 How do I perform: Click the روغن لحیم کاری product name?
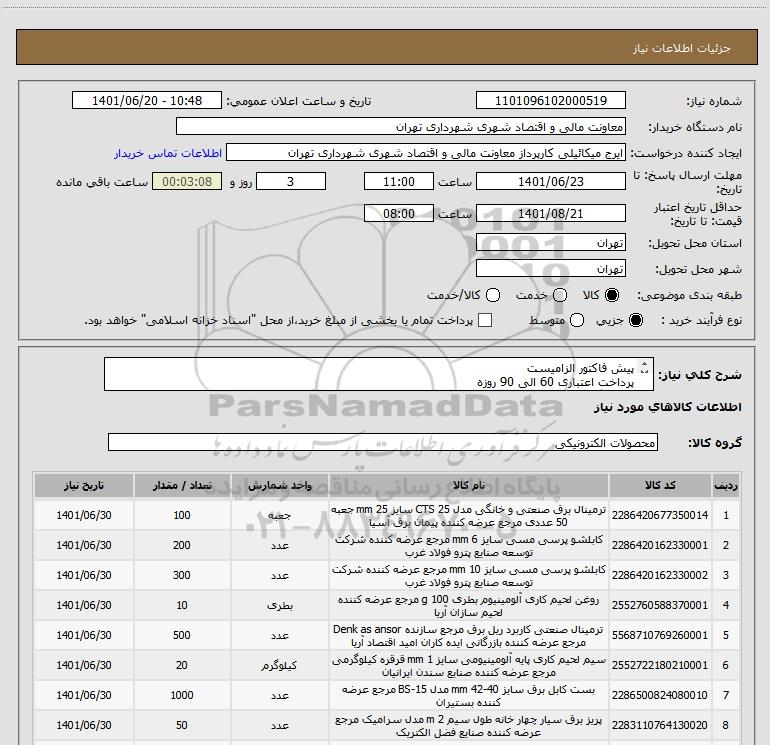468,606
